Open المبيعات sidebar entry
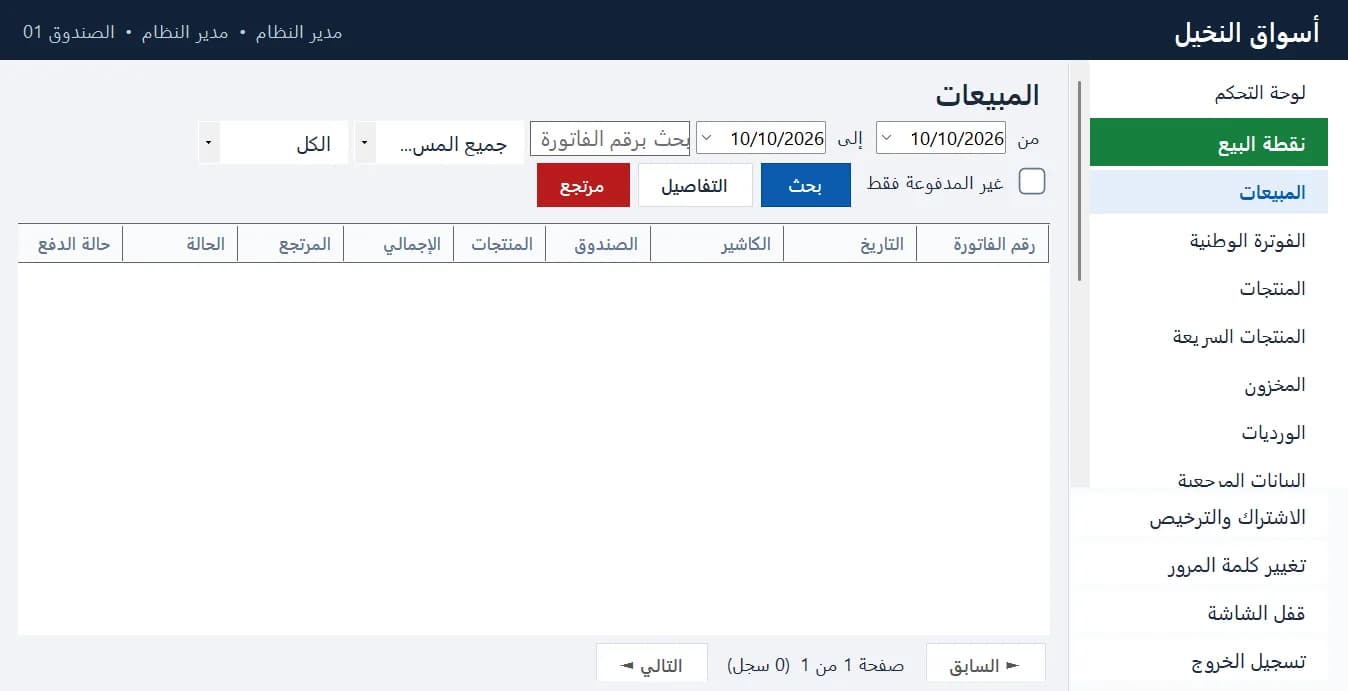Screen dimensions: 1348x691 tap(1209, 192)
